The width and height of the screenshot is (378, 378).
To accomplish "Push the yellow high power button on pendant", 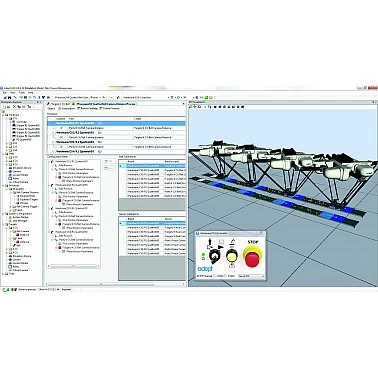I will coord(231,256).
